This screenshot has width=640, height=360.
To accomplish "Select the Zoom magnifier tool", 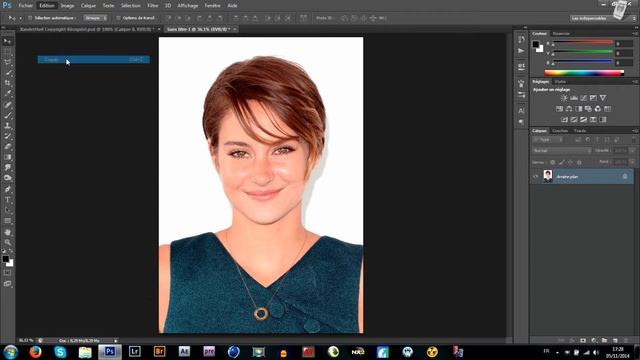I will tap(7, 242).
